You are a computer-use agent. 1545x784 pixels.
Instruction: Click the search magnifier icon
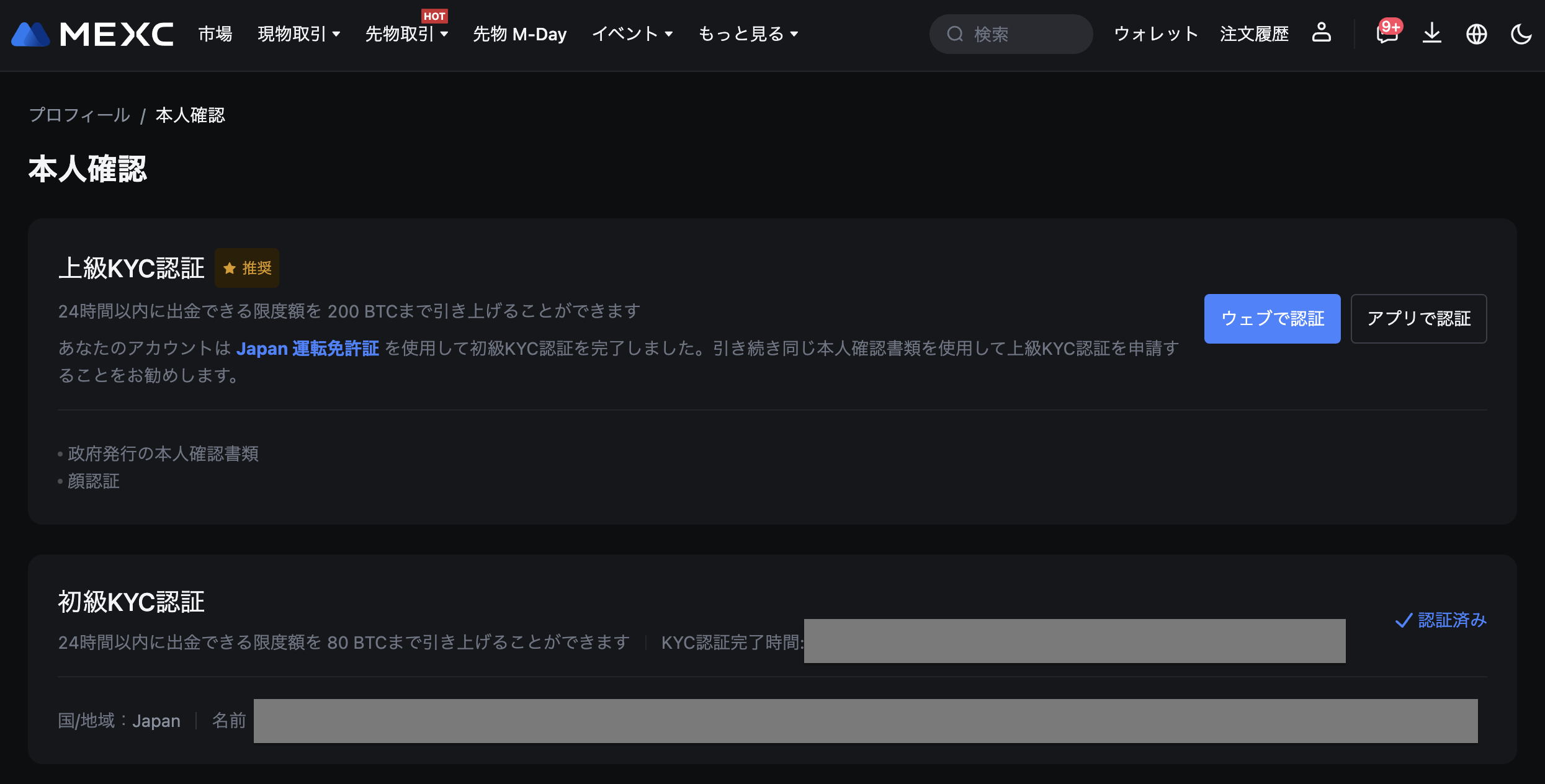tap(955, 33)
